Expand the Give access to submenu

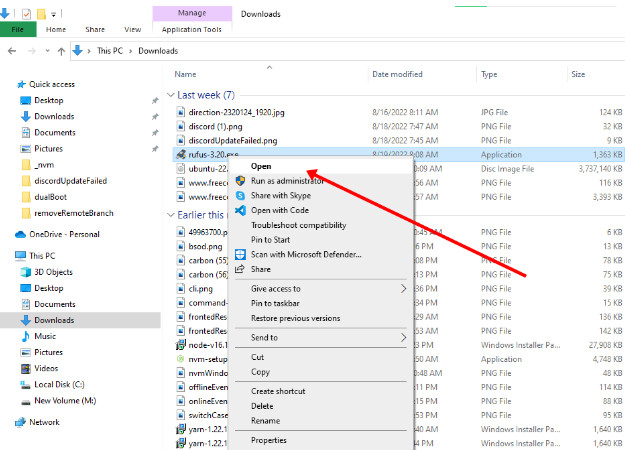click(x=403, y=289)
